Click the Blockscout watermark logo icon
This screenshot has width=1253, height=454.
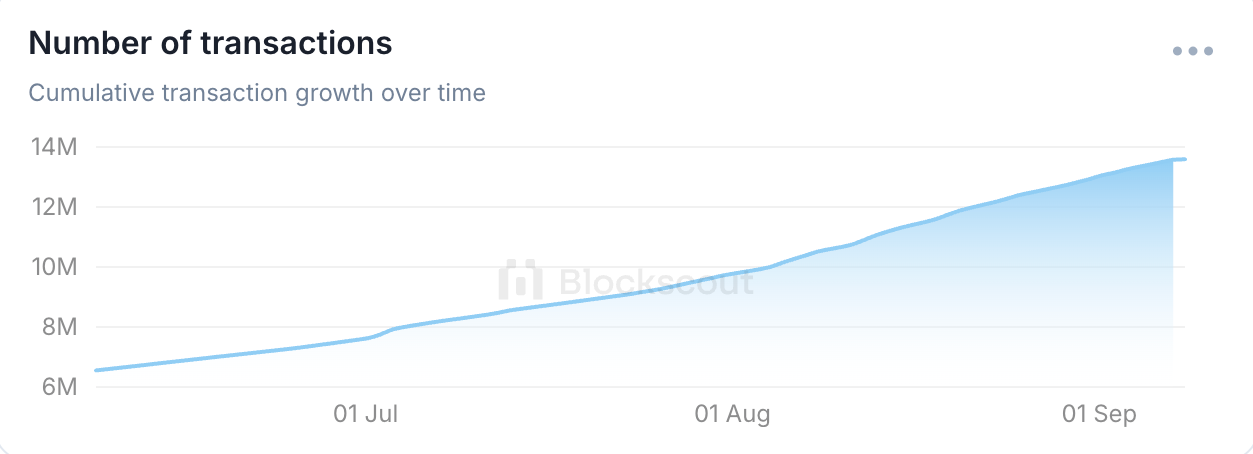(520, 280)
